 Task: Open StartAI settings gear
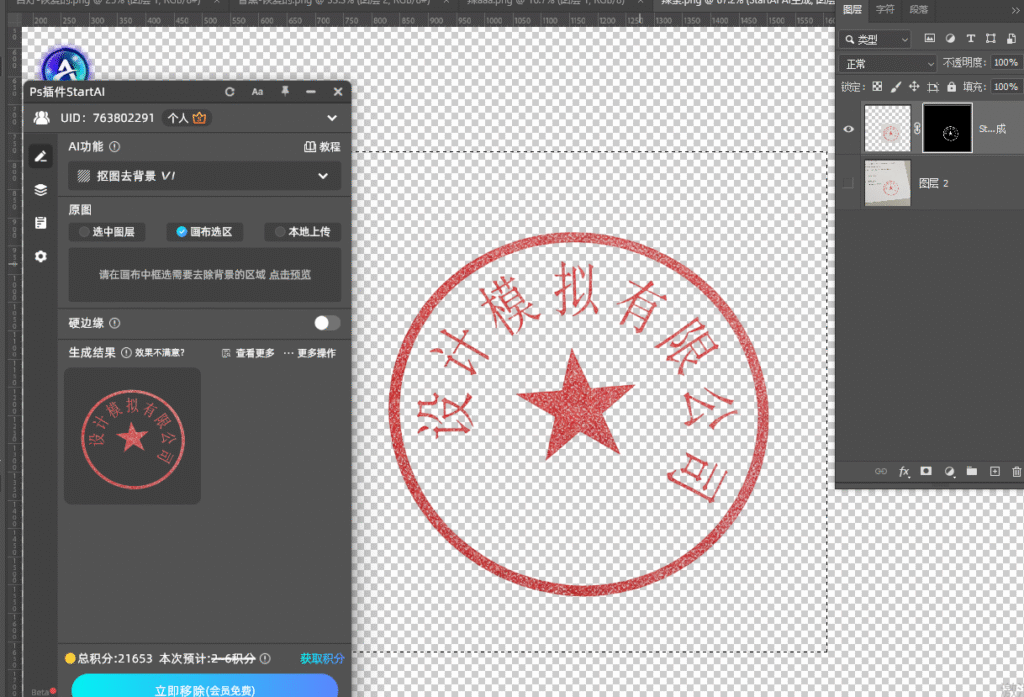(x=40, y=256)
